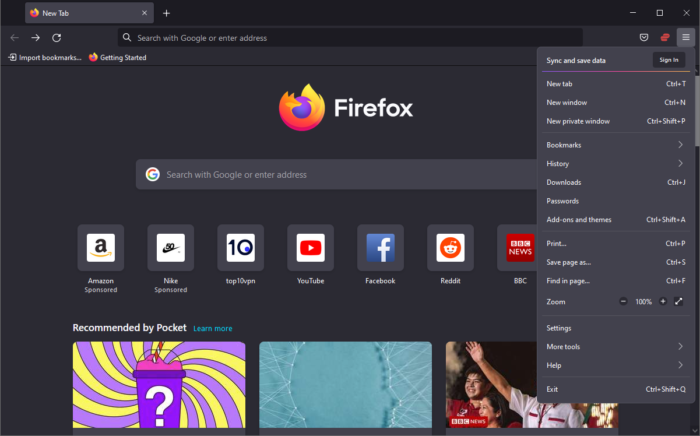The width and height of the screenshot is (700, 436).
Task: Open Passwords from the menu
Action: pyautogui.click(x=616, y=201)
